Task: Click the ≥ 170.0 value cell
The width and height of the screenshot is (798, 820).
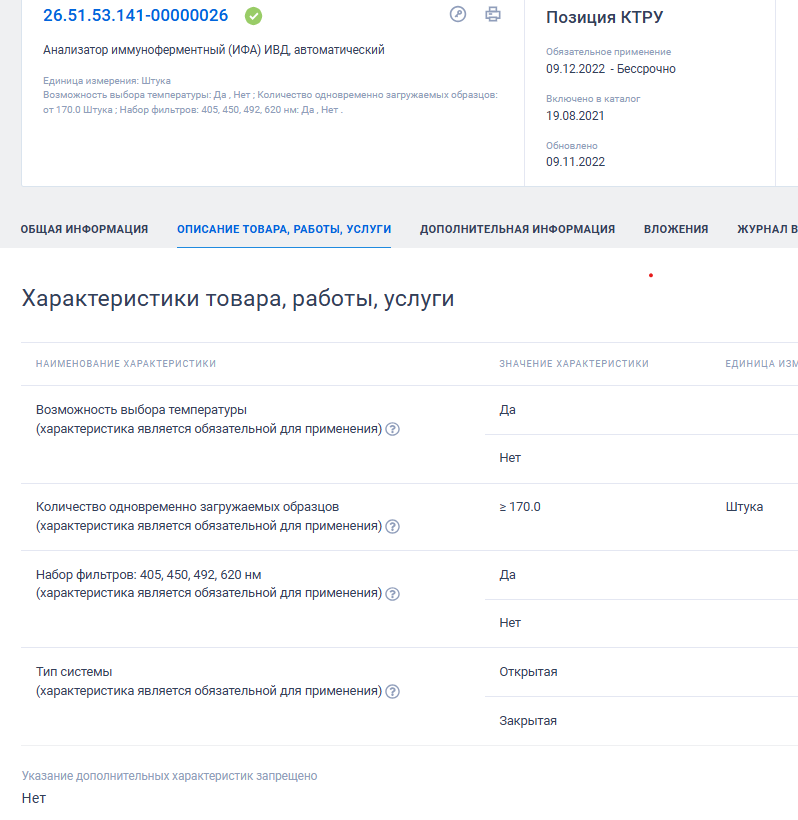Action: [x=520, y=507]
